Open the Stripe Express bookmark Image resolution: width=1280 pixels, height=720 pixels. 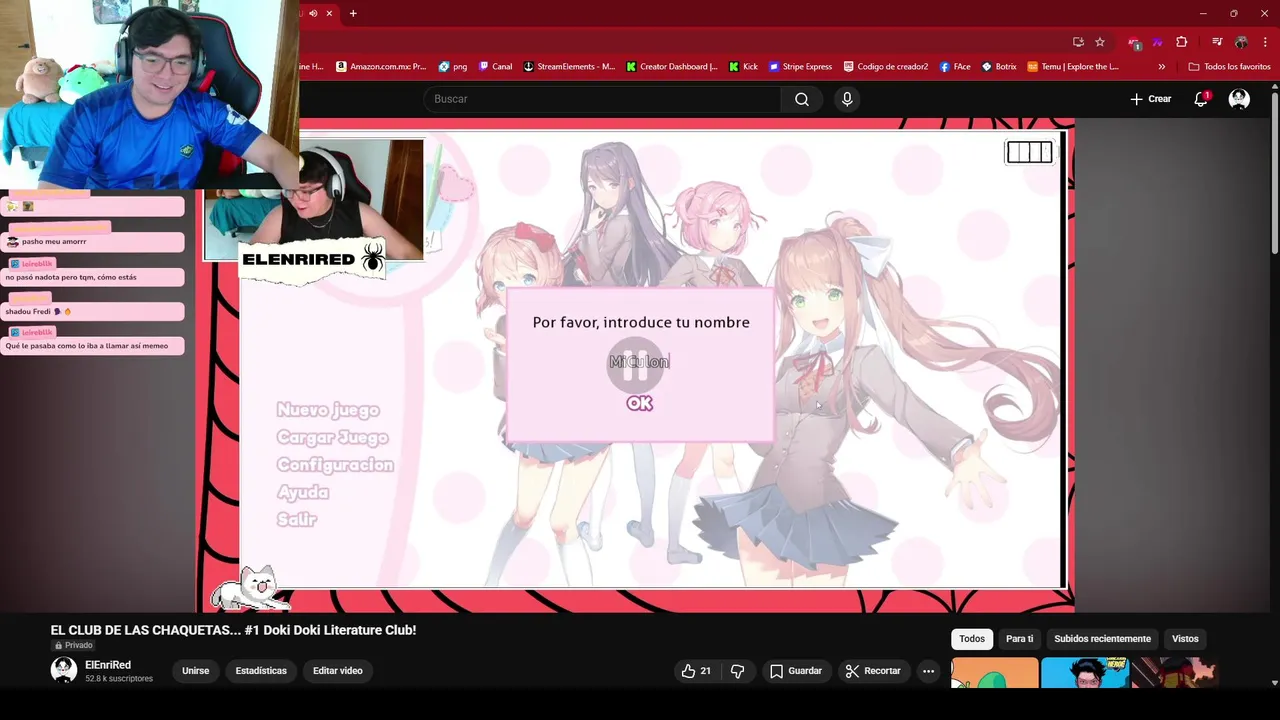800,67
